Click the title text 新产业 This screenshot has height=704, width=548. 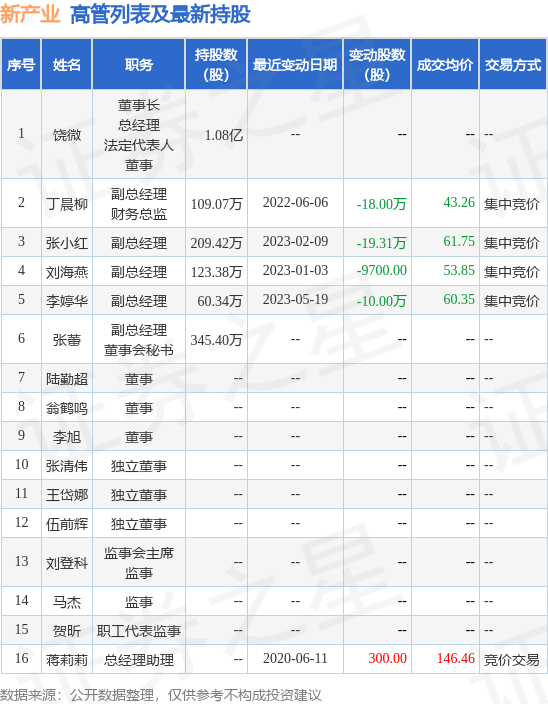[x=30, y=14]
